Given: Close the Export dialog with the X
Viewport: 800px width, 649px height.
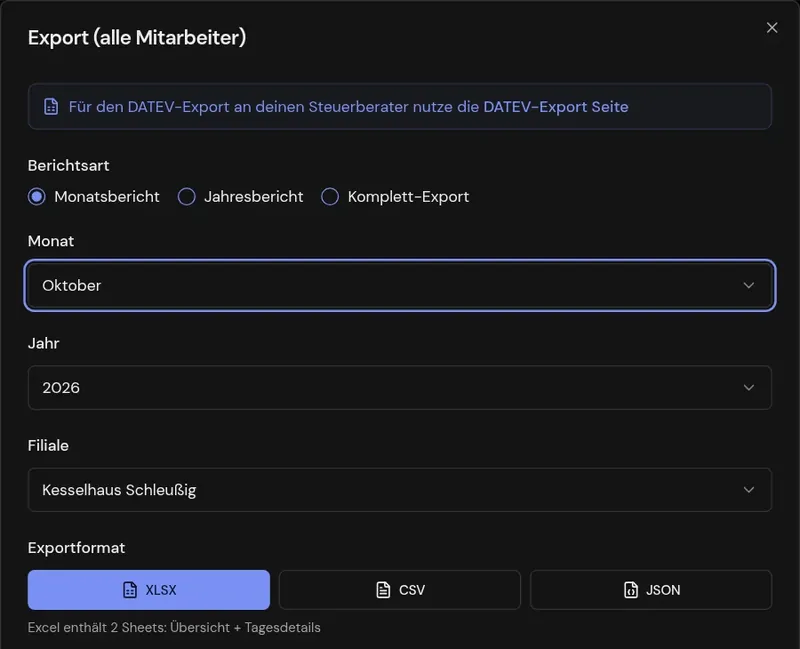Looking at the screenshot, I should (771, 28).
